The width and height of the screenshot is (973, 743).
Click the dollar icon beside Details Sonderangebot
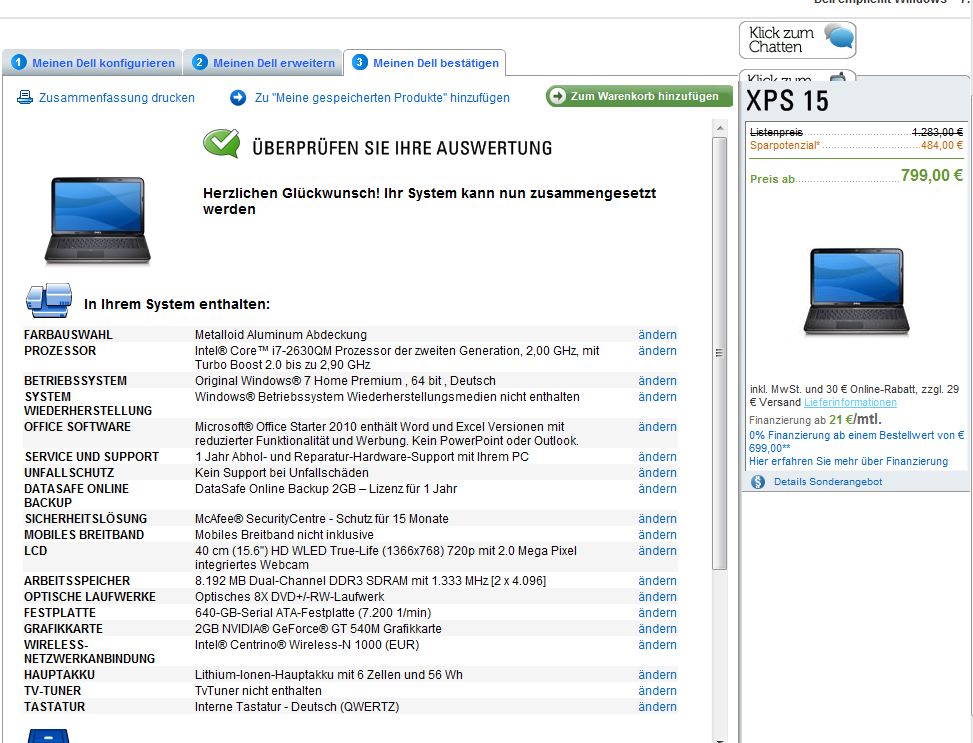tap(758, 482)
